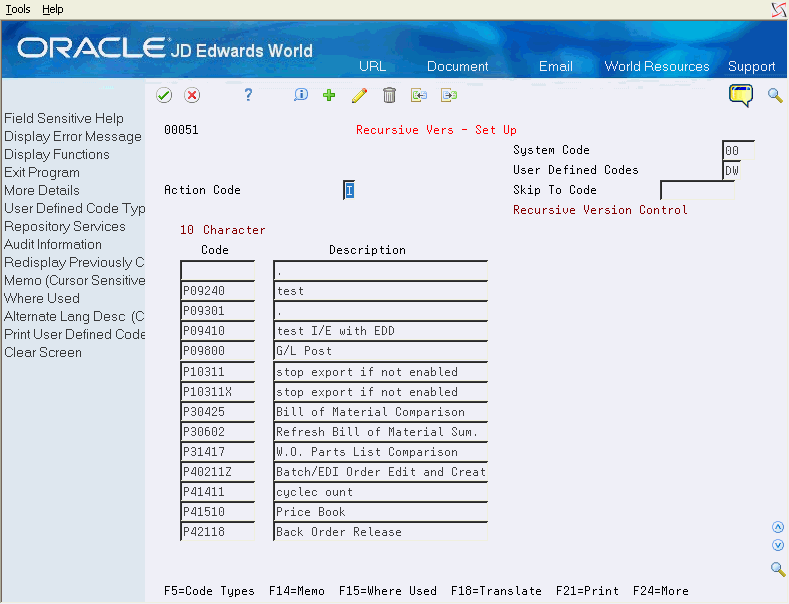
Task: Click description 'Price Book'
Action: [x=380, y=512]
